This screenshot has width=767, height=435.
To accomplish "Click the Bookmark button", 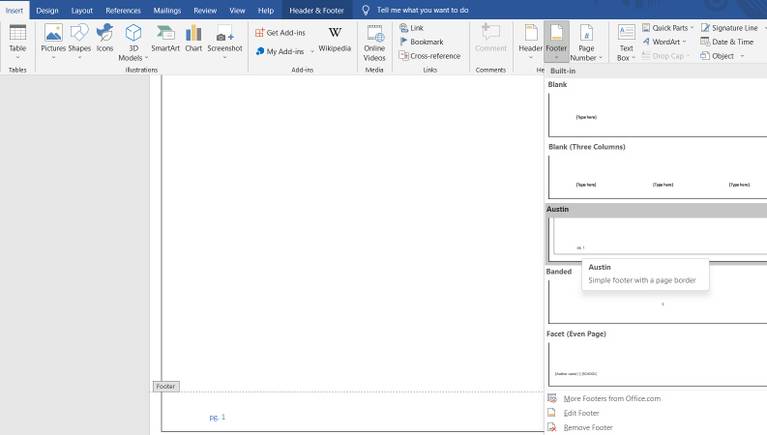I will point(422,42).
